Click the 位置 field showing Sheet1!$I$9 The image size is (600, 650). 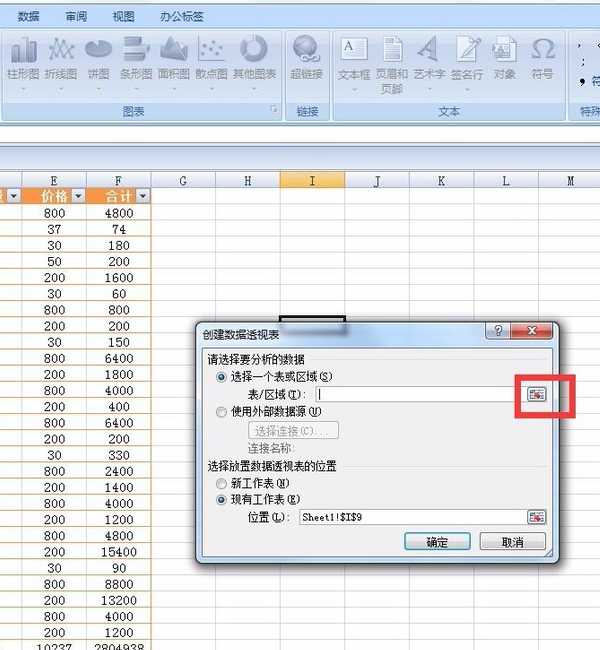click(x=413, y=517)
